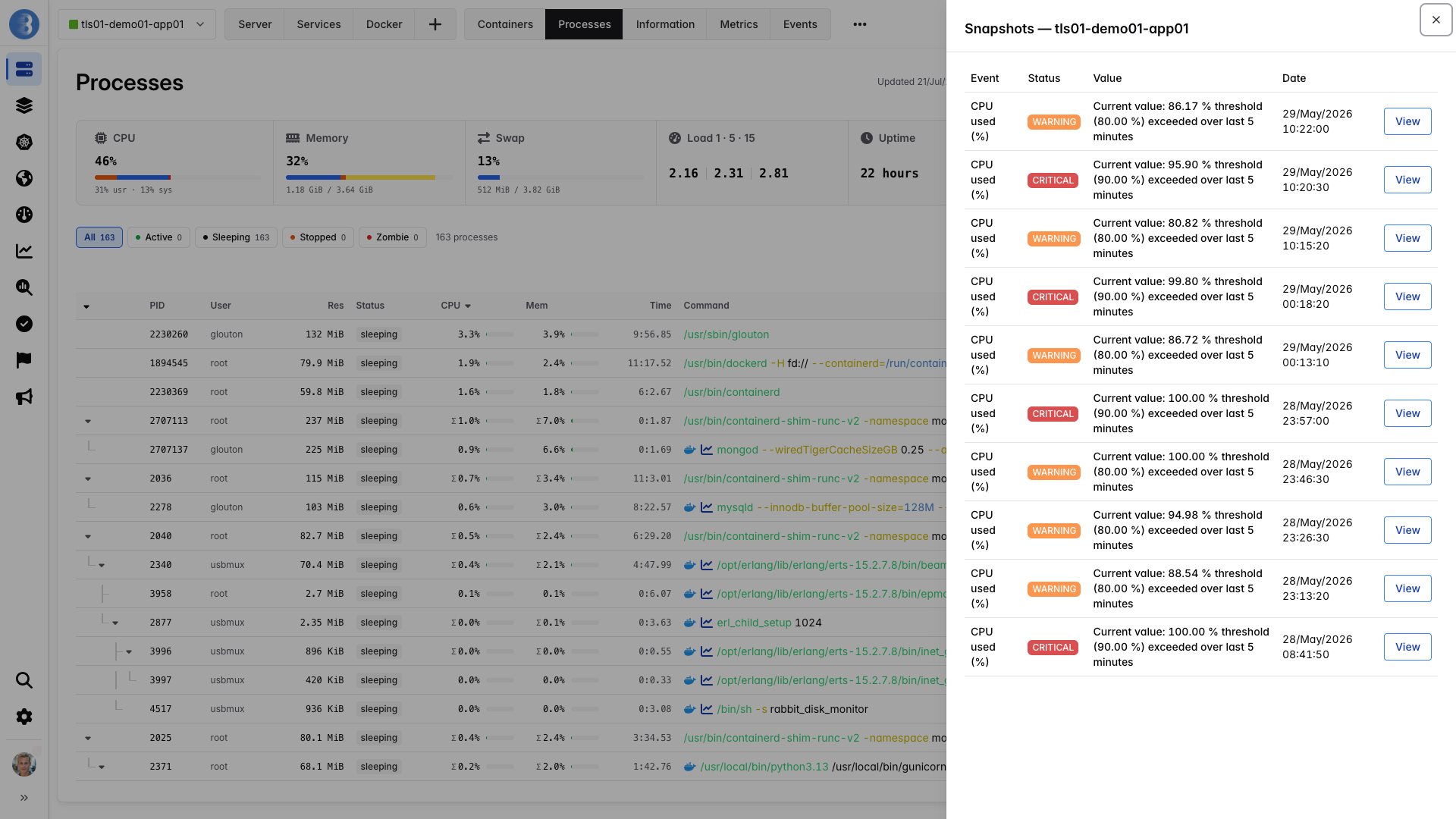1456x819 pixels.
Task: Filter by Active processes
Action: pyautogui.click(x=158, y=237)
